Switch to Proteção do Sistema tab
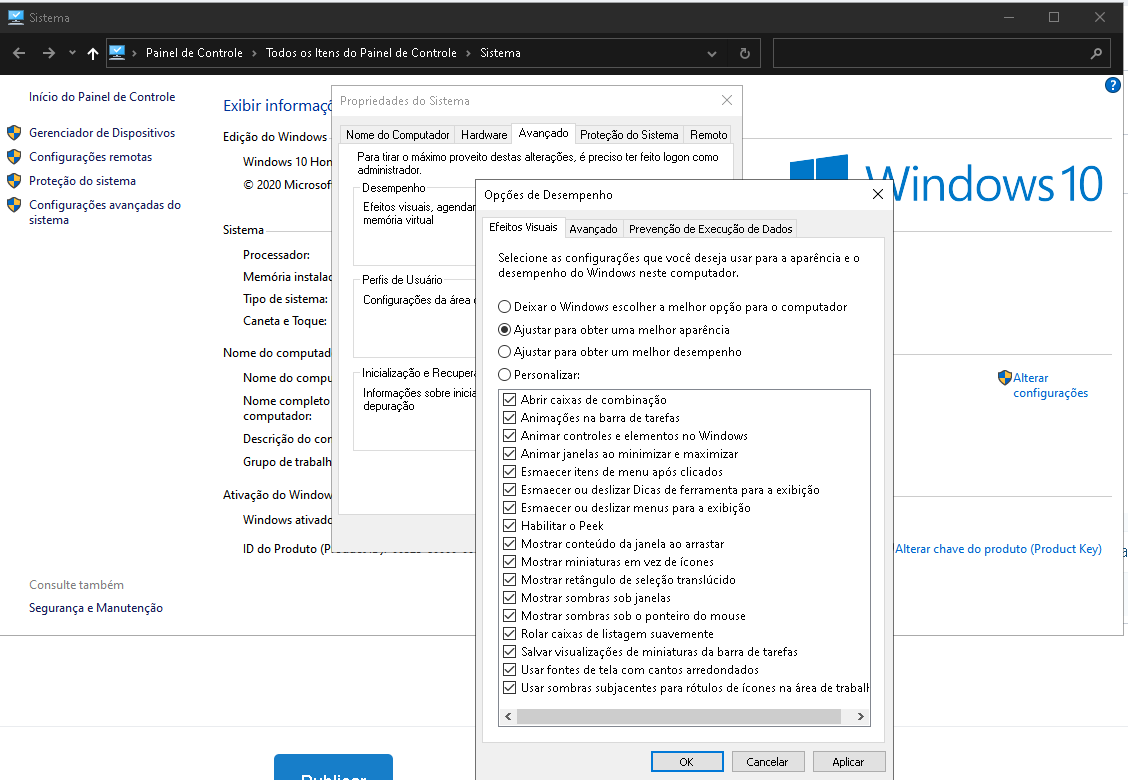The height and width of the screenshot is (780, 1128). [x=629, y=135]
